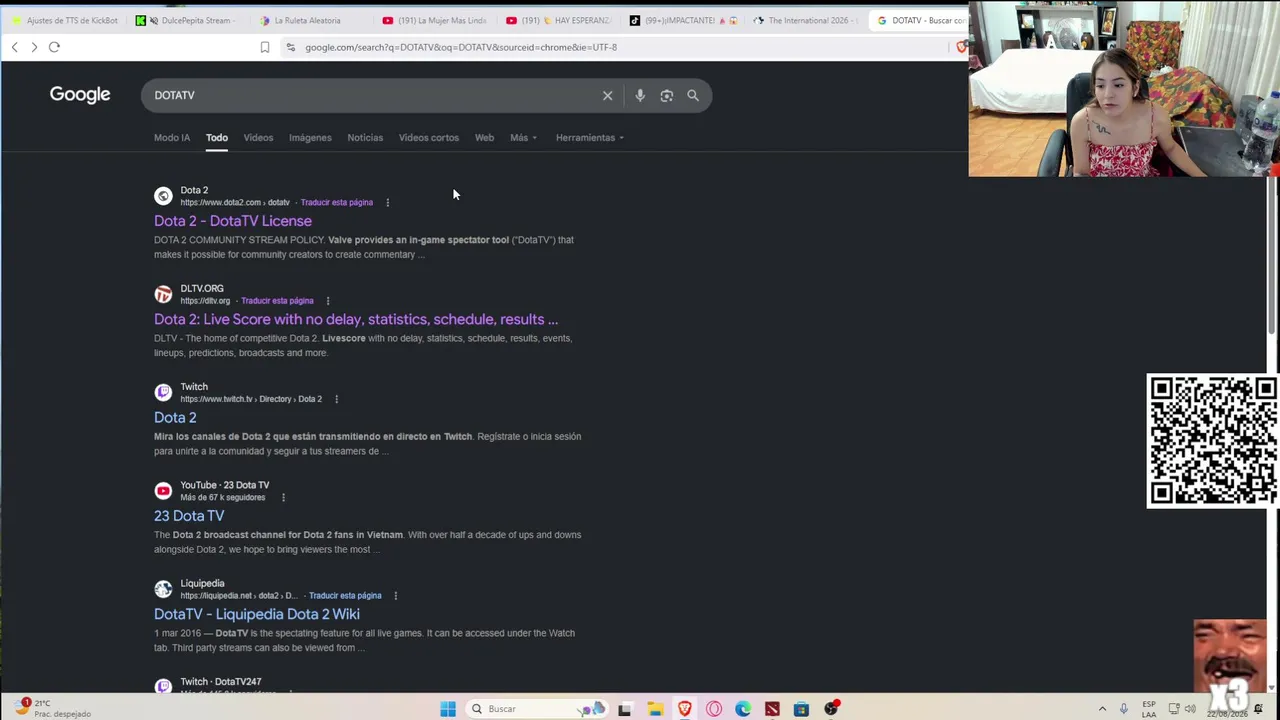Switch to the Modo IA tab
The width and height of the screenshot is (1280, 720).
pyautogui.click(x=172, y=138)
